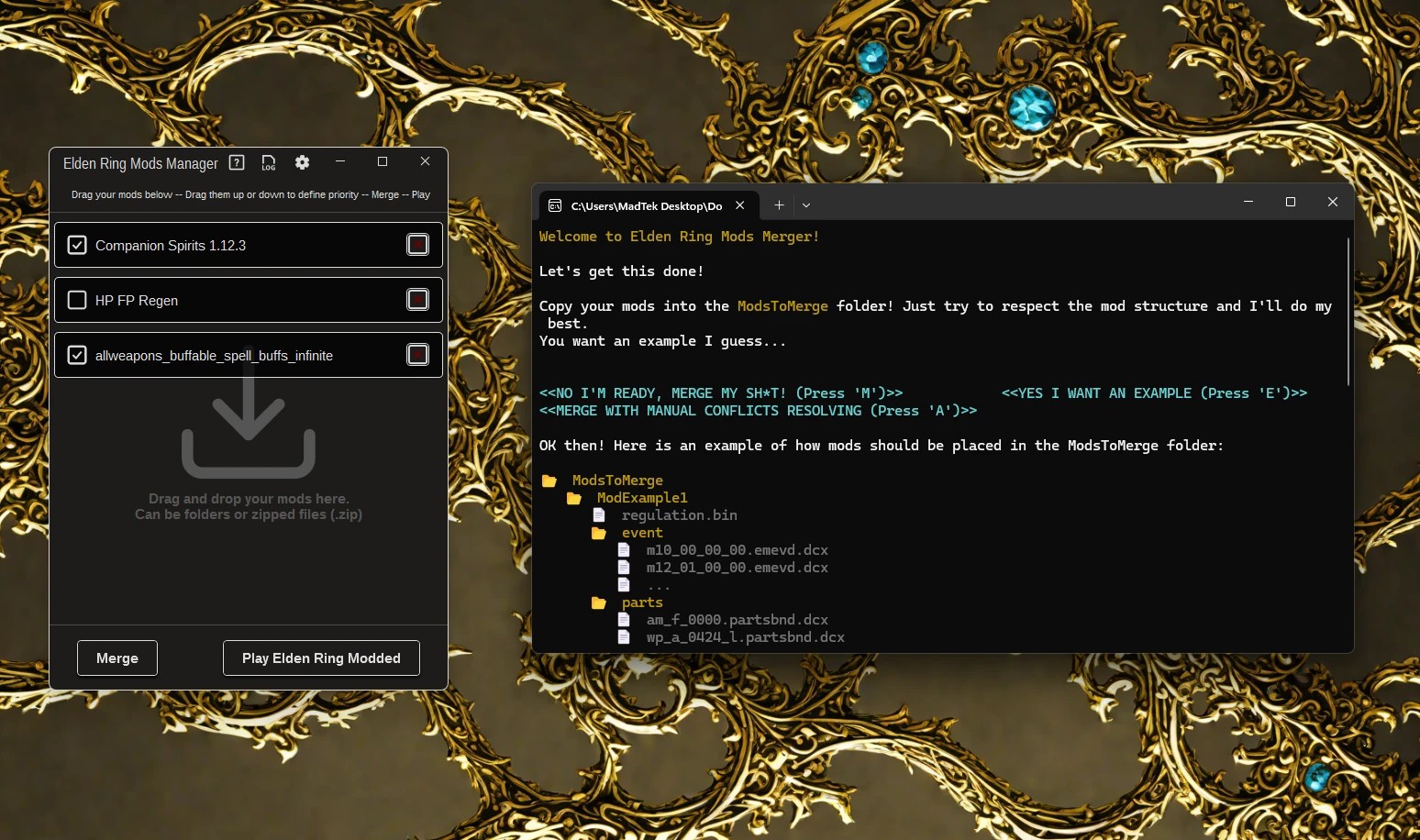Minimize the Elden Ring Mods Manager window
This screenshot has width=1420, height=840.
tap(340, 161)
